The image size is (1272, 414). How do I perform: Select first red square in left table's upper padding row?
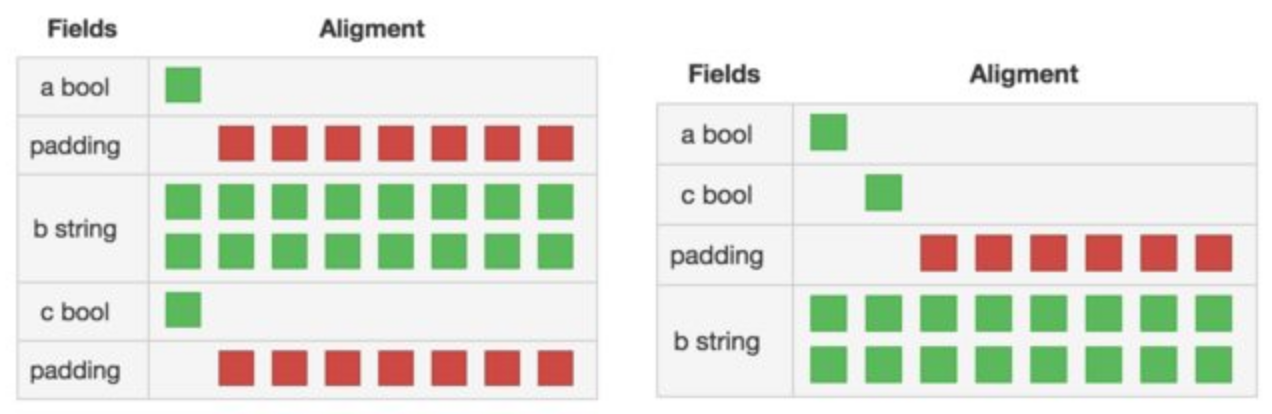236,144
